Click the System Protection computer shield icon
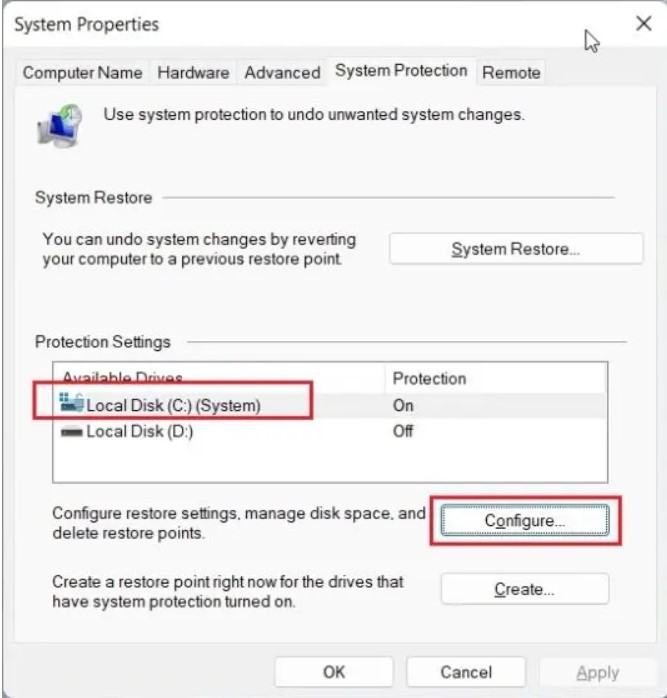Viewport: 667px width, 698px height. tap(60, 126)
